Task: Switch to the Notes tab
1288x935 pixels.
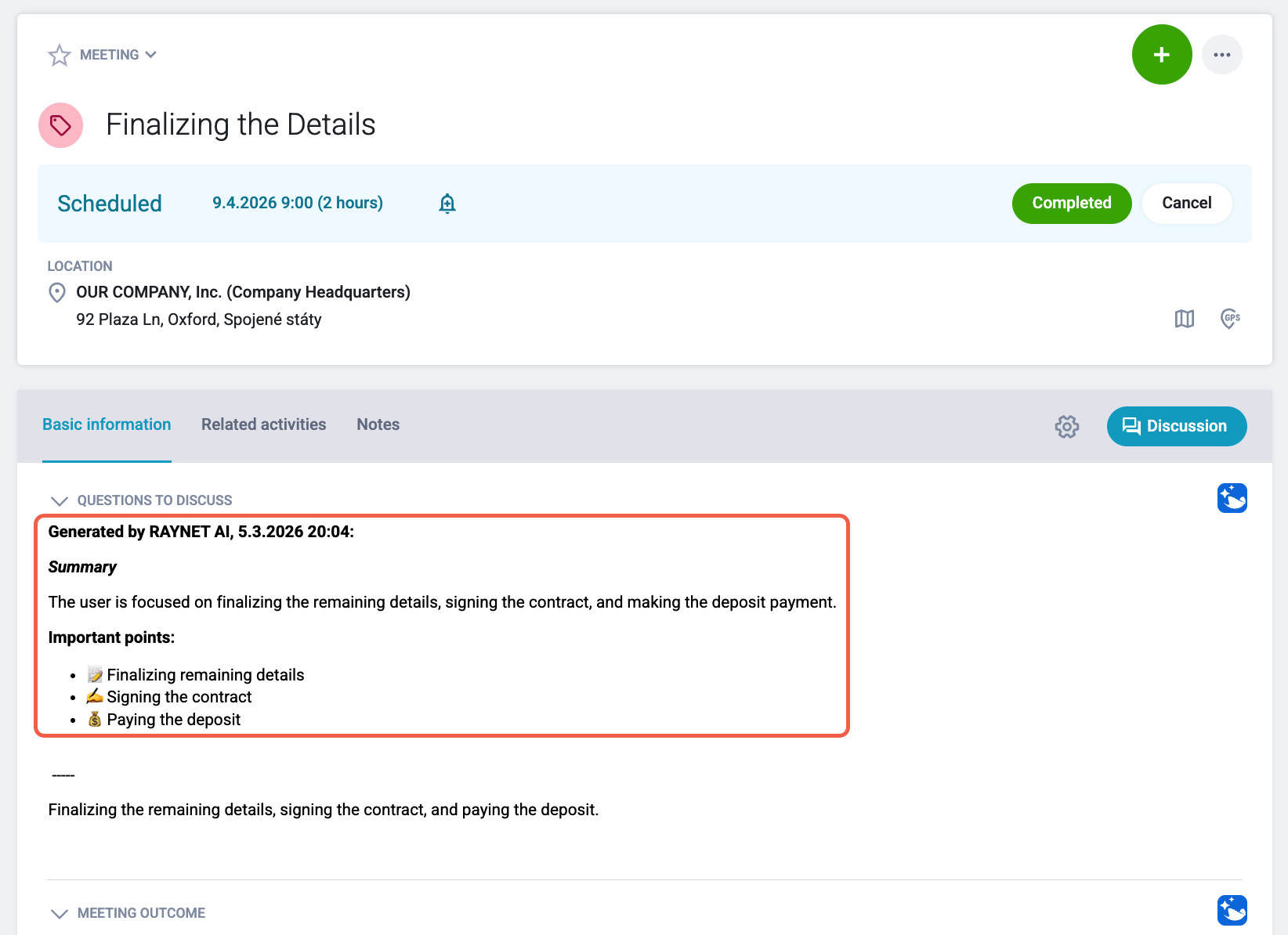Action: click(378, 424)
